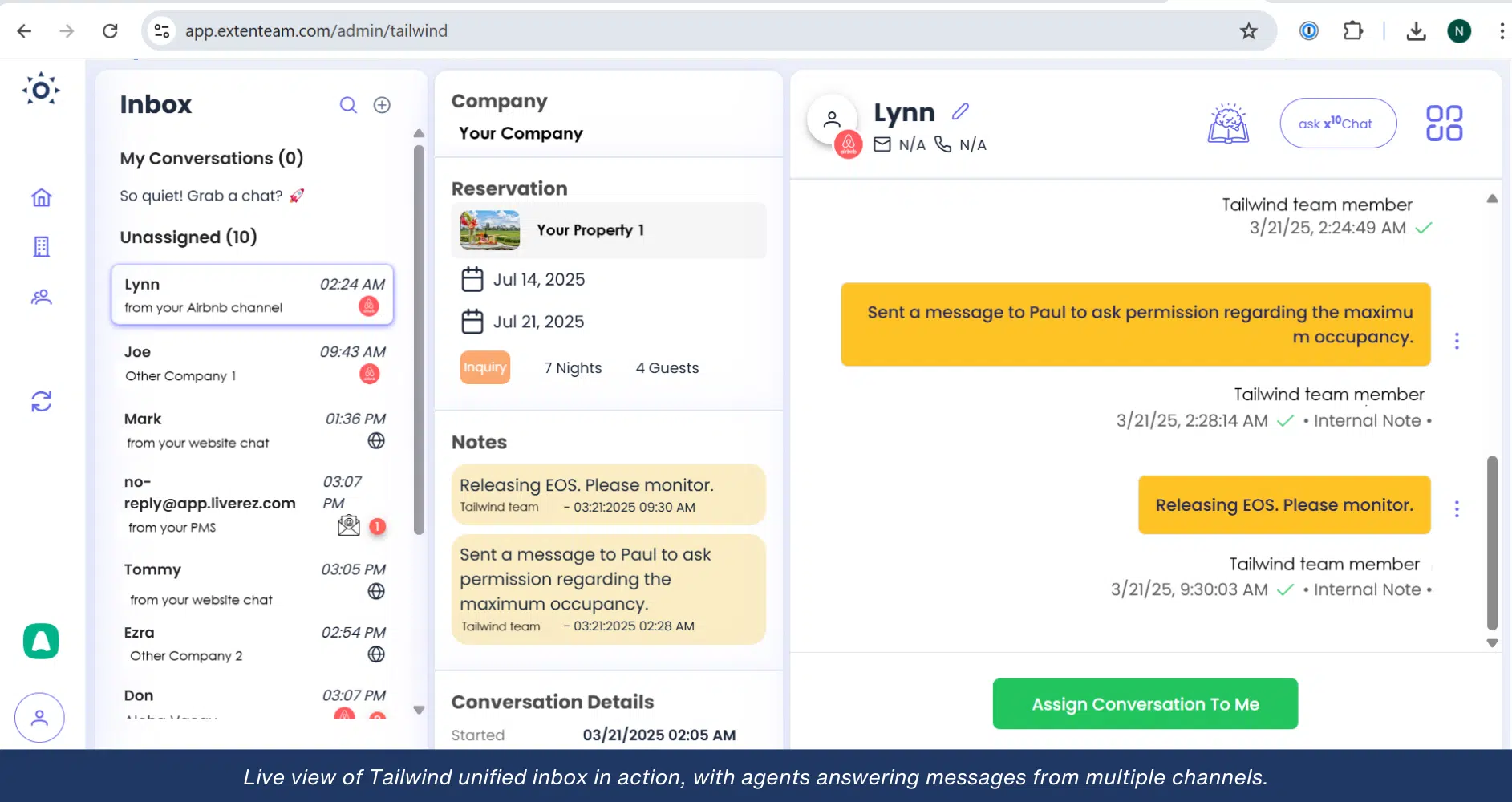The image size is (1512, 802).
Task: Click the Releasing EOS note card
Action: click(x=608, y=495)
